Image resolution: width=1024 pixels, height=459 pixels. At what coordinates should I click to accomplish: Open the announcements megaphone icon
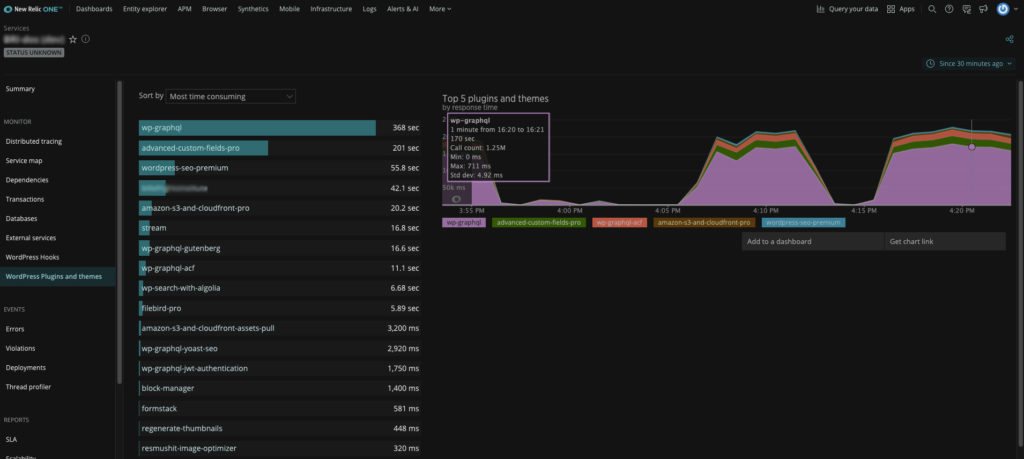point(982,9)
